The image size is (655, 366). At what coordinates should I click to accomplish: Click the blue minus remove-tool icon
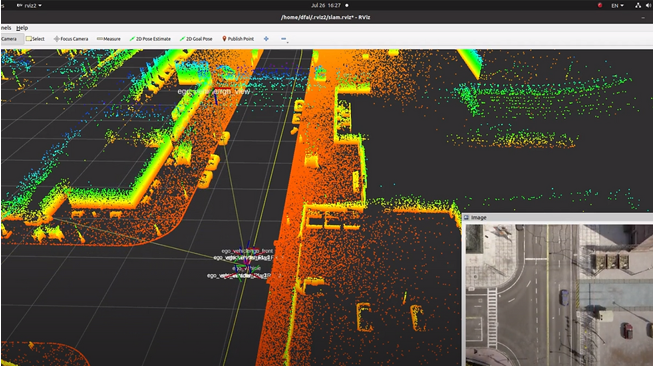(284, 39)
